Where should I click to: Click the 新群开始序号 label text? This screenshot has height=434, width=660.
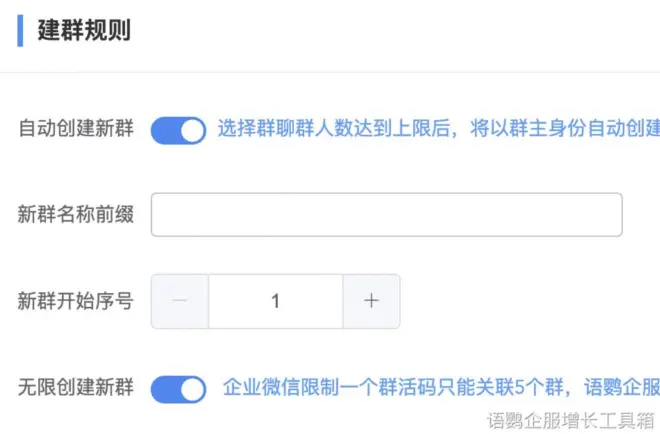(x=76, y=301)
